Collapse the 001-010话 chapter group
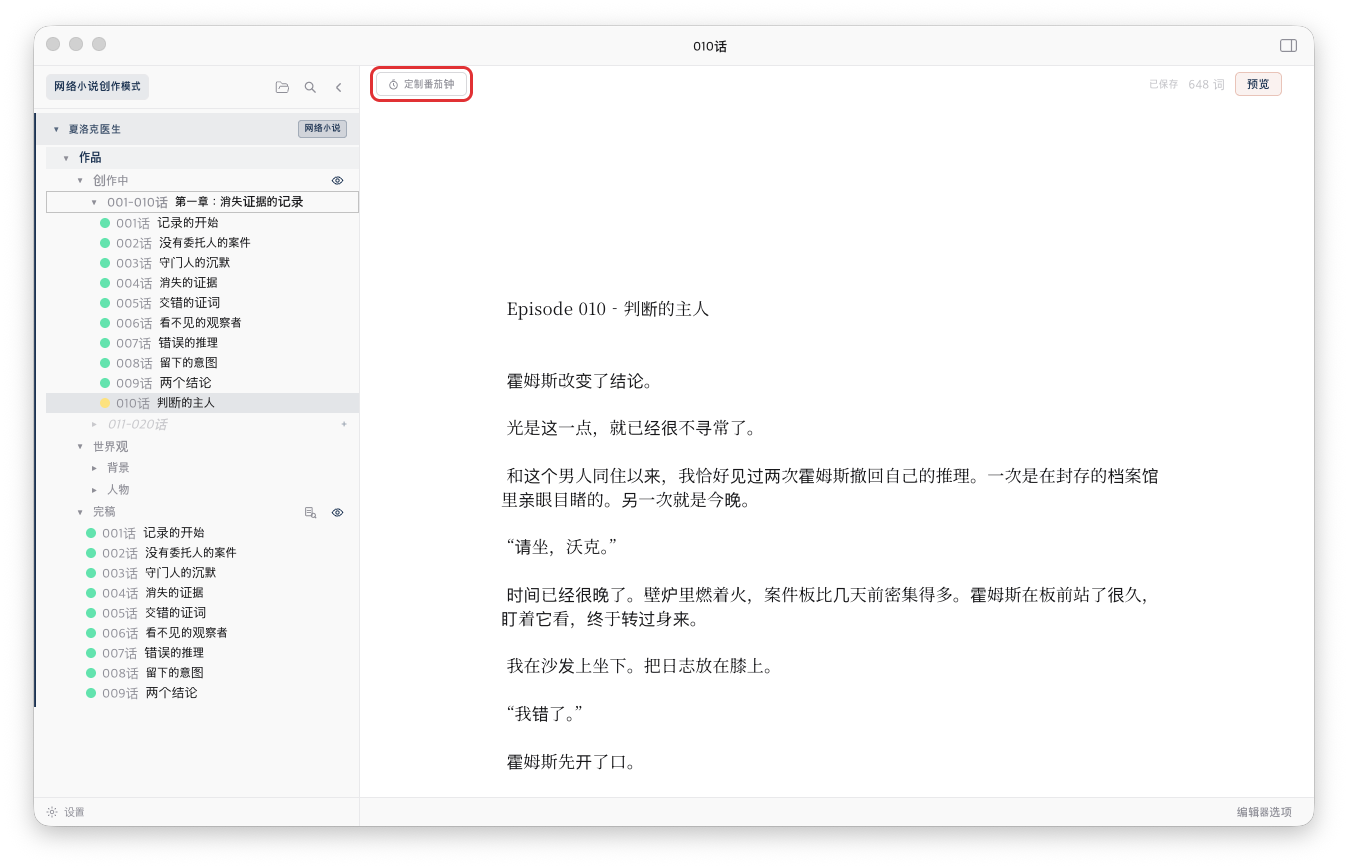 (x=94, y=202)
